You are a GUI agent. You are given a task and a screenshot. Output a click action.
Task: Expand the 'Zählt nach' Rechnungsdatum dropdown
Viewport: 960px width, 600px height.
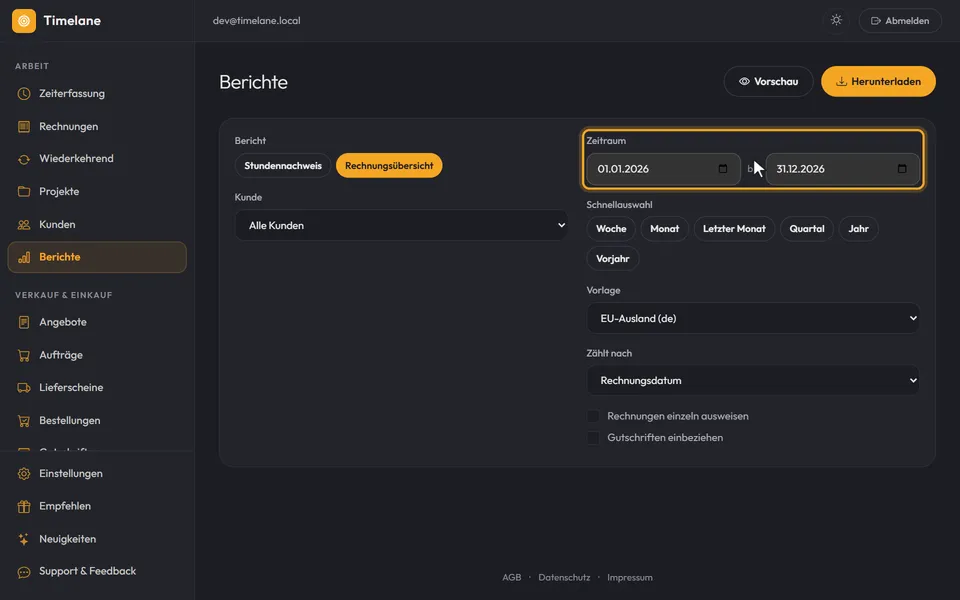click(753, 381)
